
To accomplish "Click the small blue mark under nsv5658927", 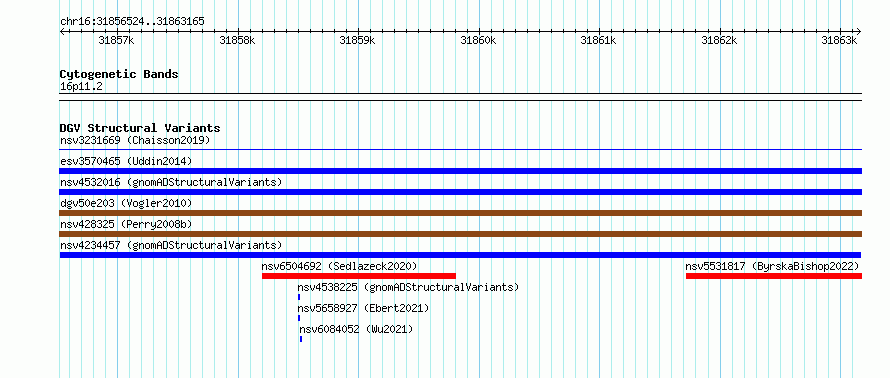I will coord(299,318).
